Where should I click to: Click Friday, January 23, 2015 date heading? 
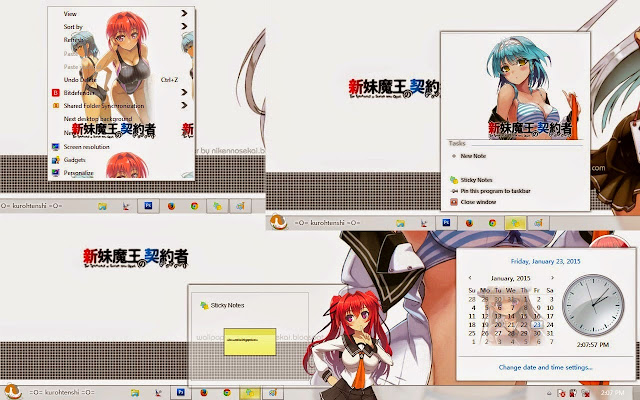[x=545, y=261]
